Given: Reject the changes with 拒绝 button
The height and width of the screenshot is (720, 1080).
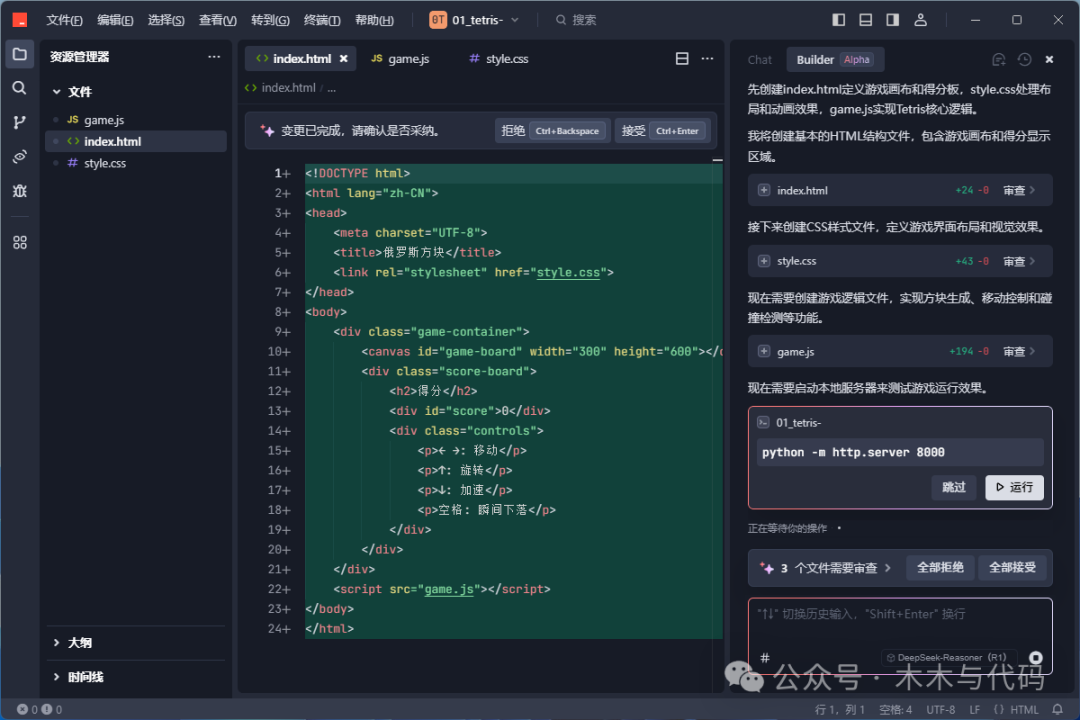Looking at the screenshot, I should click(552, 131).
